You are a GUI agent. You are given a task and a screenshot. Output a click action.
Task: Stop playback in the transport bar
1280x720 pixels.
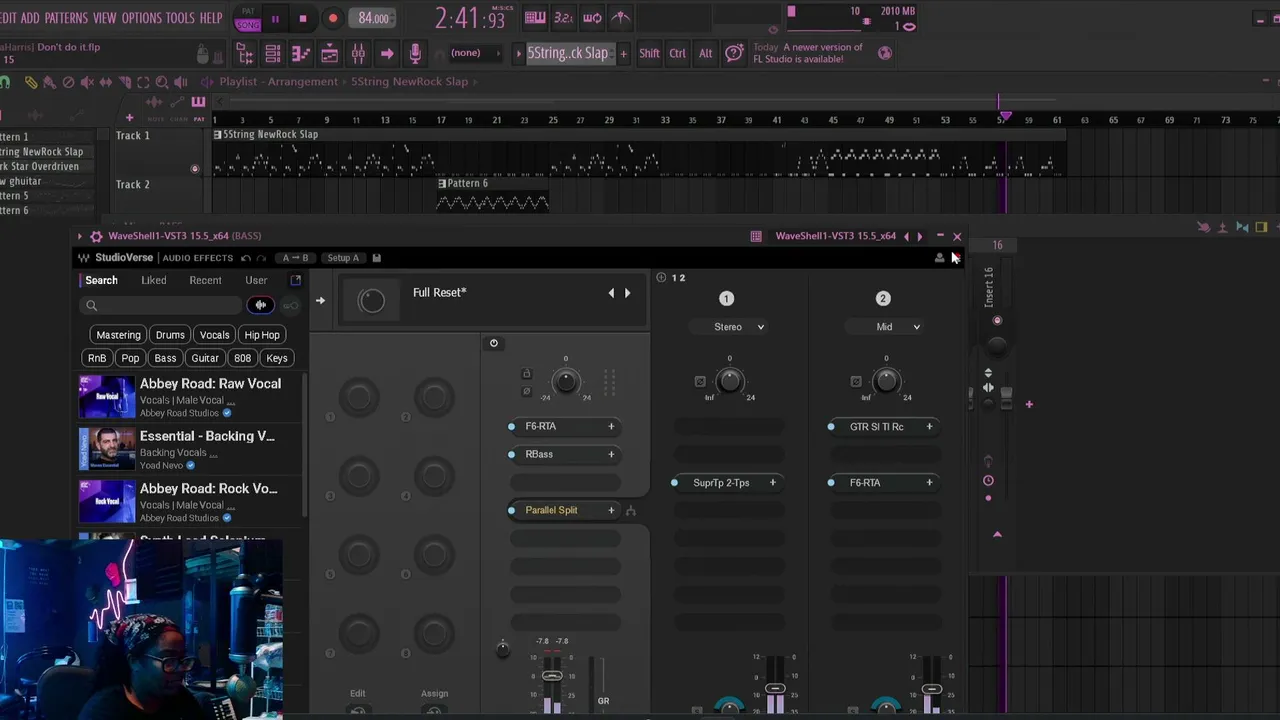coord(303,18)
